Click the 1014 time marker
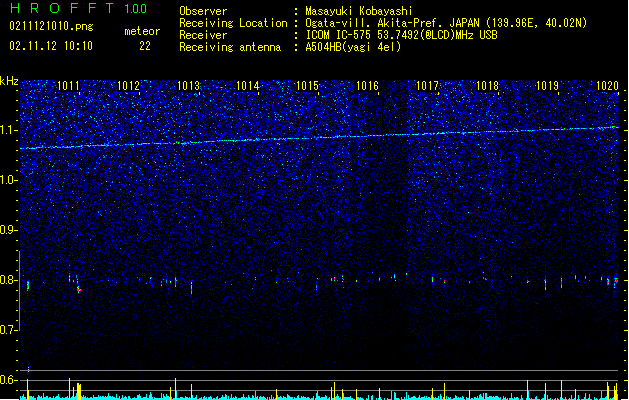This screenshot has width=629, height=400. 248,86
